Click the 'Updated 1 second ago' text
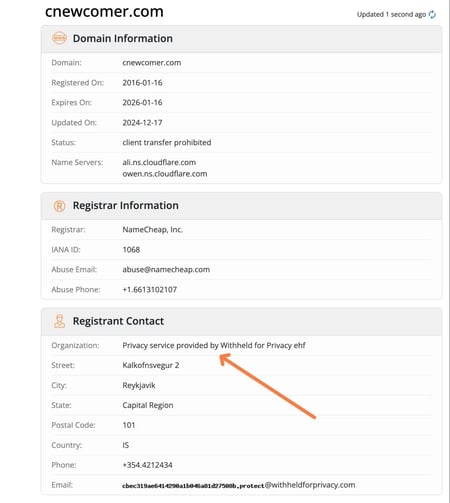This screenshot has width=450, height=503. [391, 14]
